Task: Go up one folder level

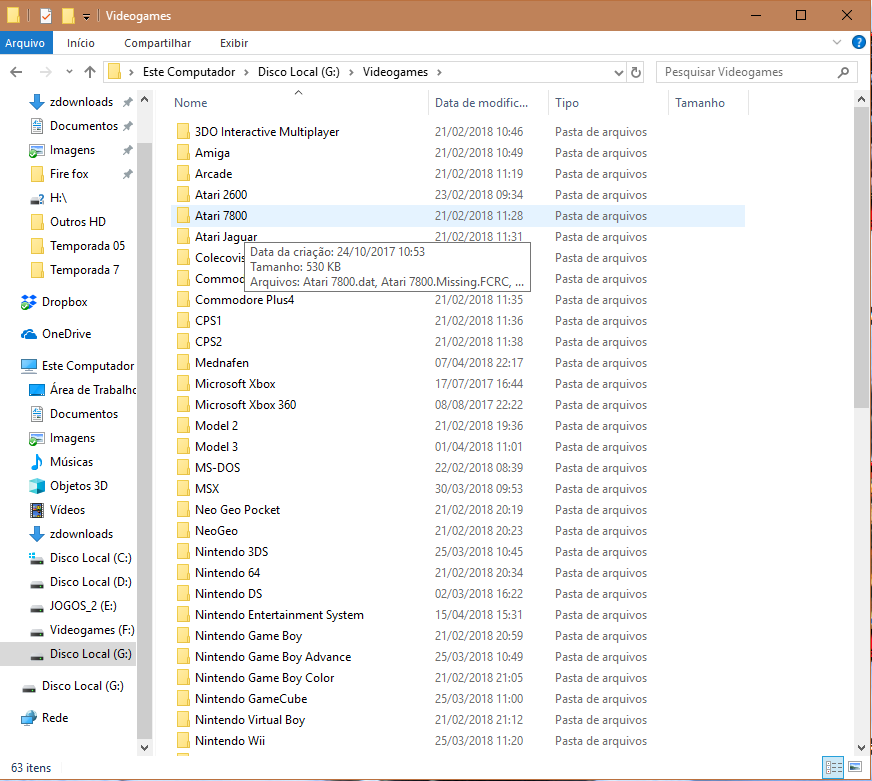Action: tap(90, 72)
